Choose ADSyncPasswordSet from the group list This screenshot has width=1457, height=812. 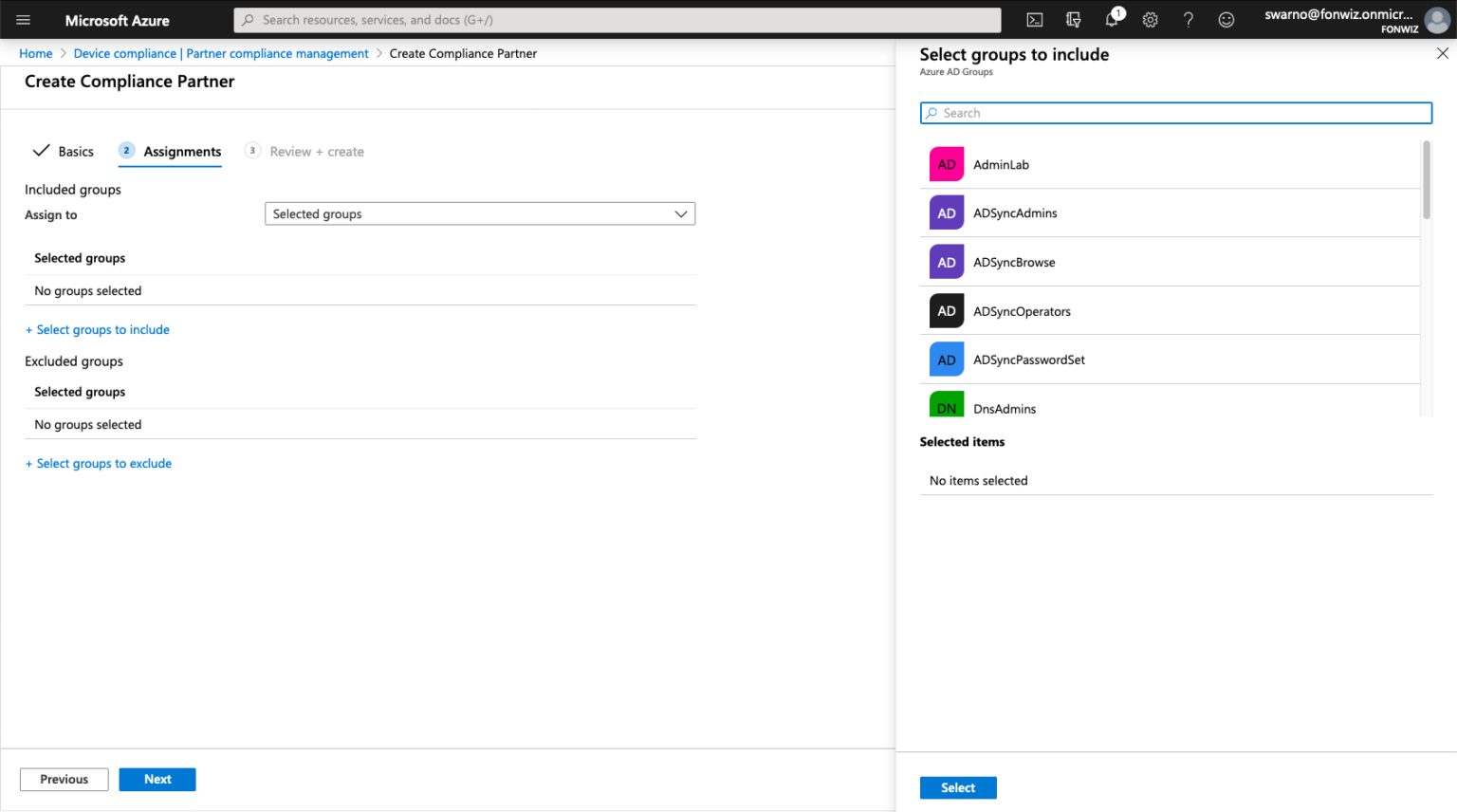click(1028, 360)
